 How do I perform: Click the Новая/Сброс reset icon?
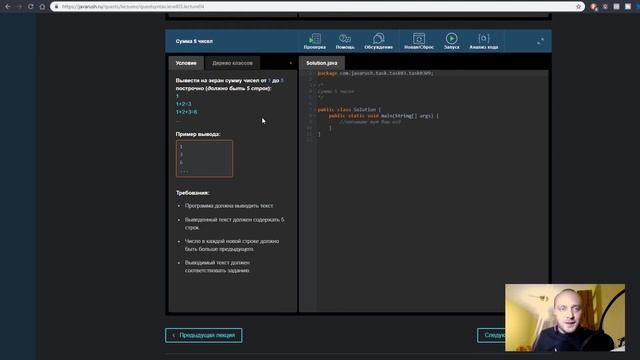click(x=419, y=41)
